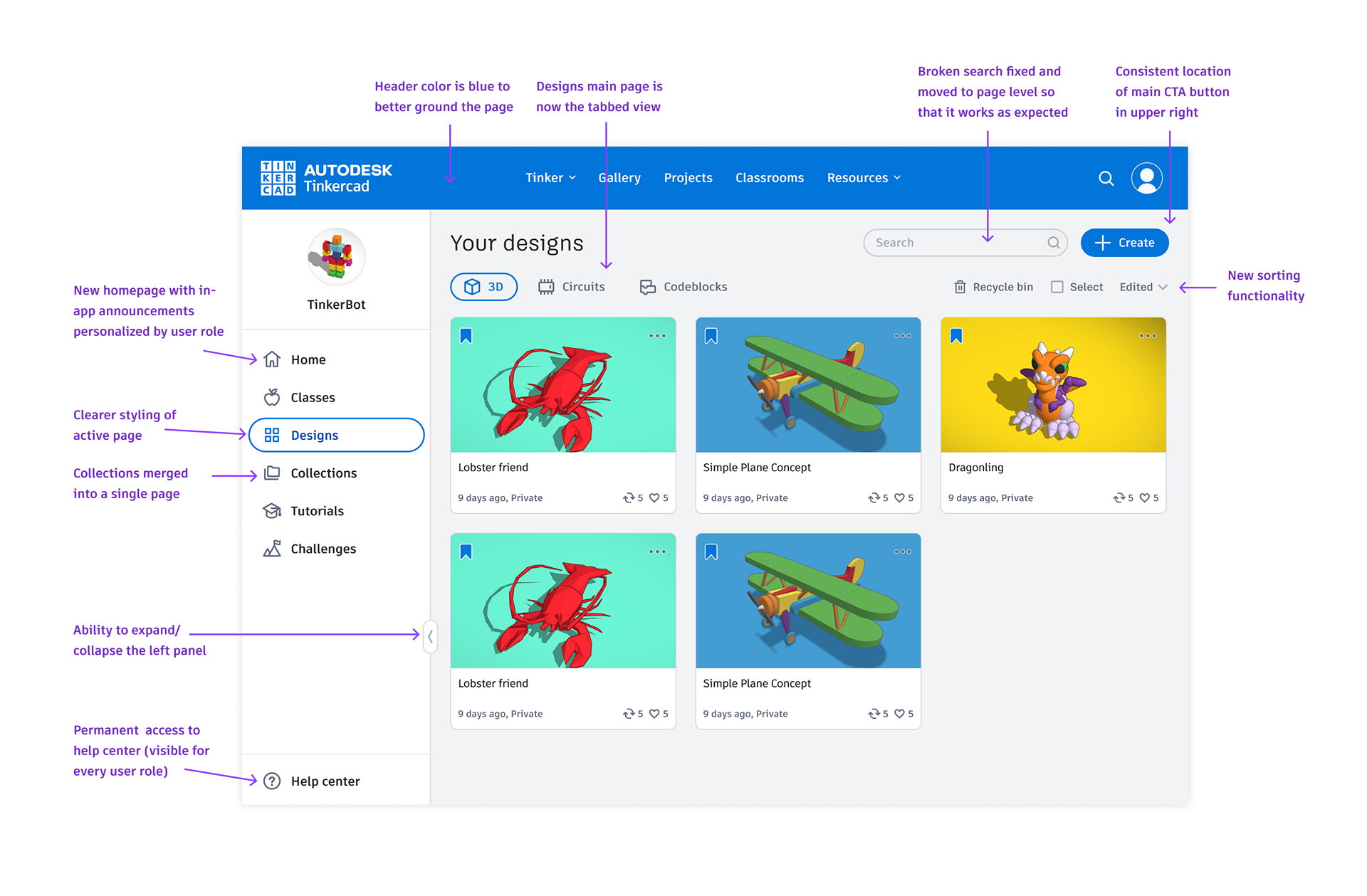Click the remix icon on first Lobster friend card

tap(629, 498)
